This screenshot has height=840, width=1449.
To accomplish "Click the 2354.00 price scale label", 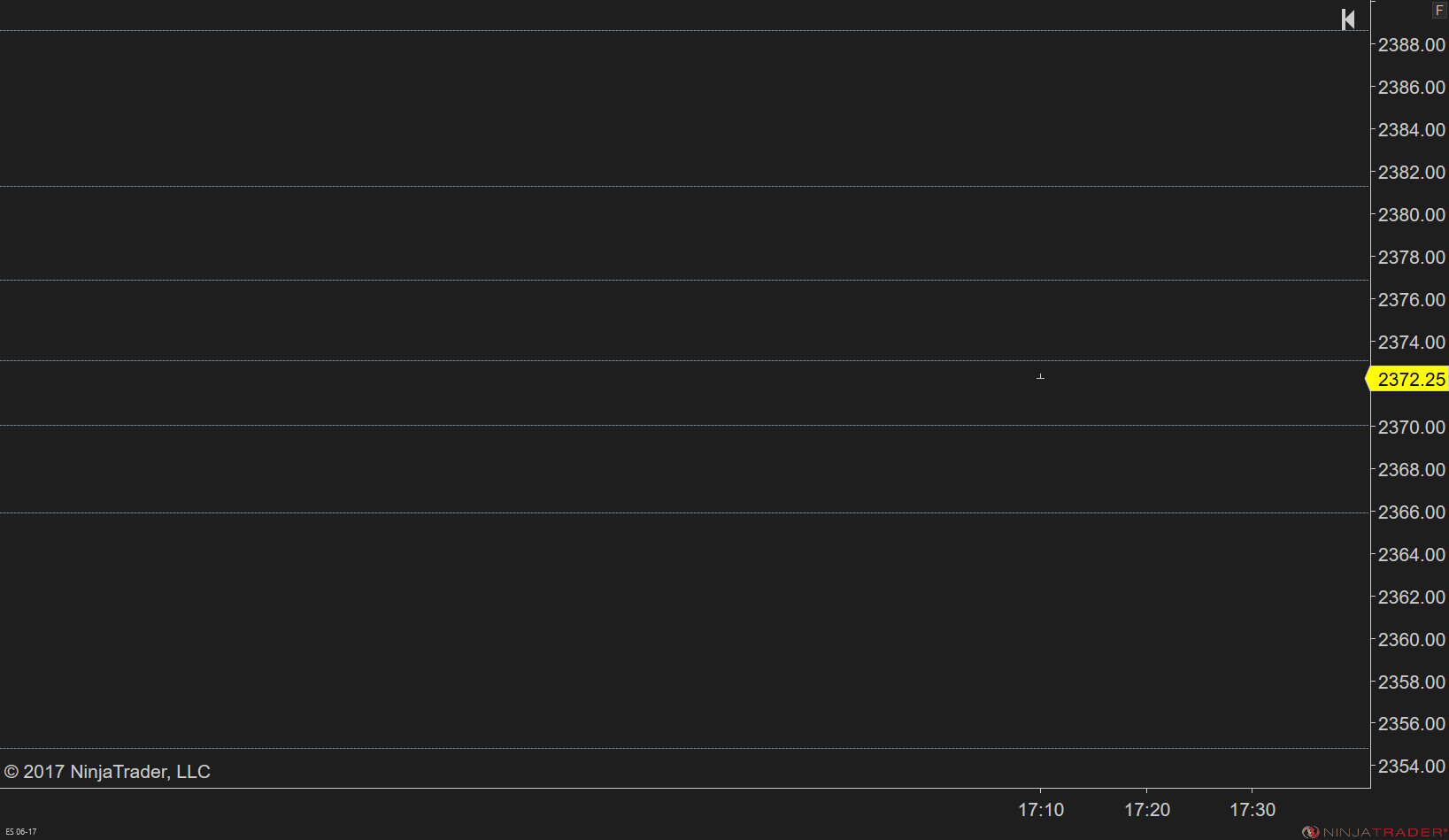I will click(1411, 767).
